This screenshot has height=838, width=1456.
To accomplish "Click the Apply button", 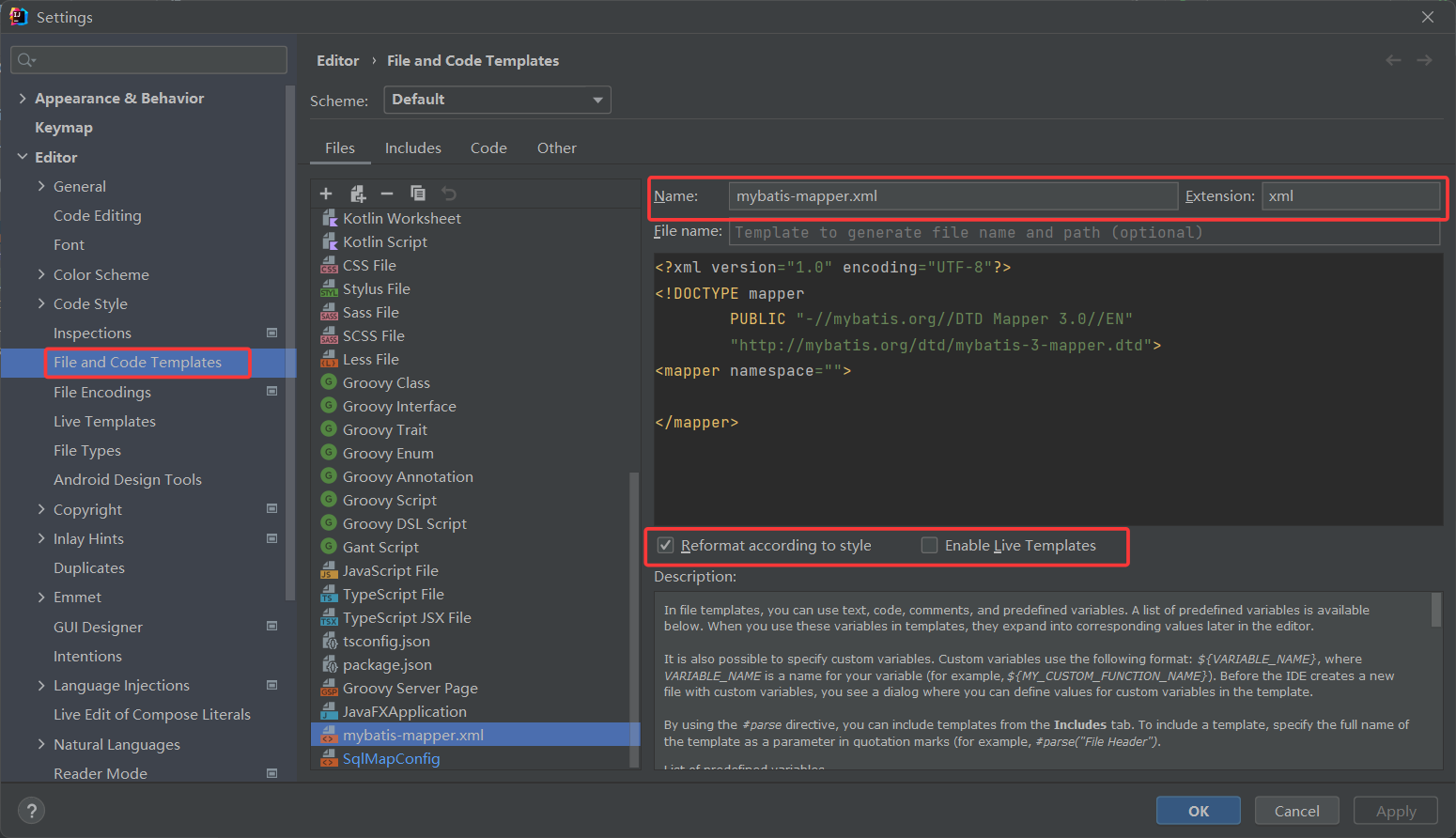I will click(x=1396, y=811).
